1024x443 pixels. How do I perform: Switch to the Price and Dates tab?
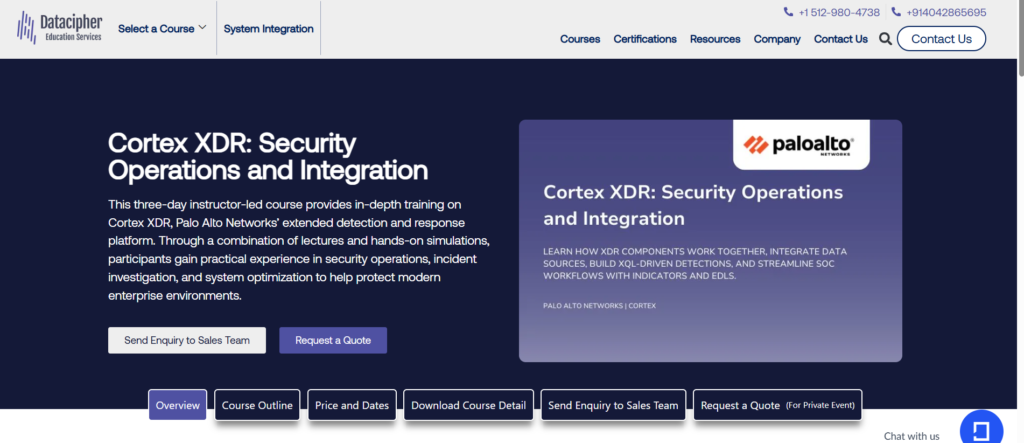(352, 405)
